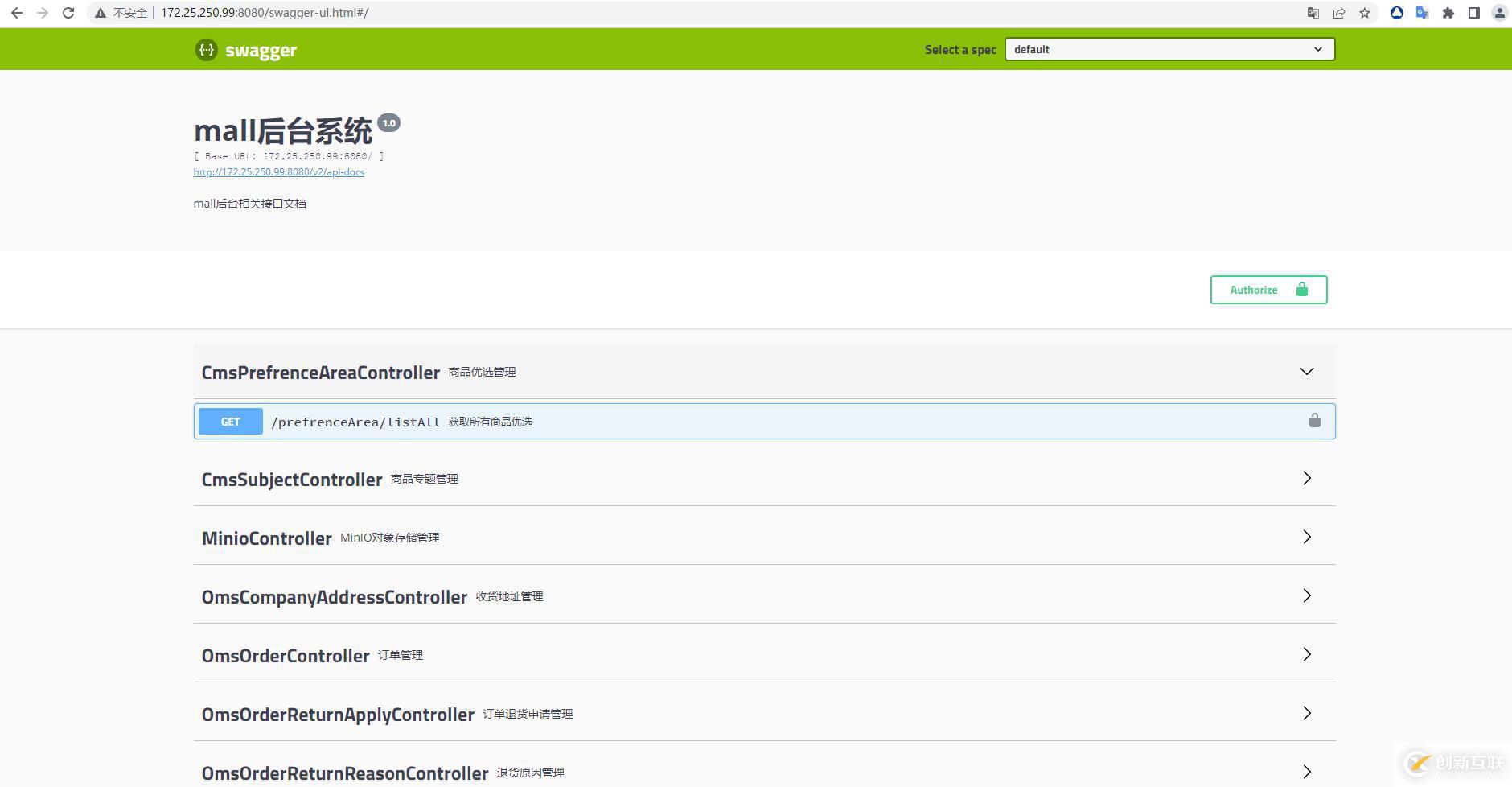
Task: Expand the MinioController chevron
Action: pos(1307,537)
